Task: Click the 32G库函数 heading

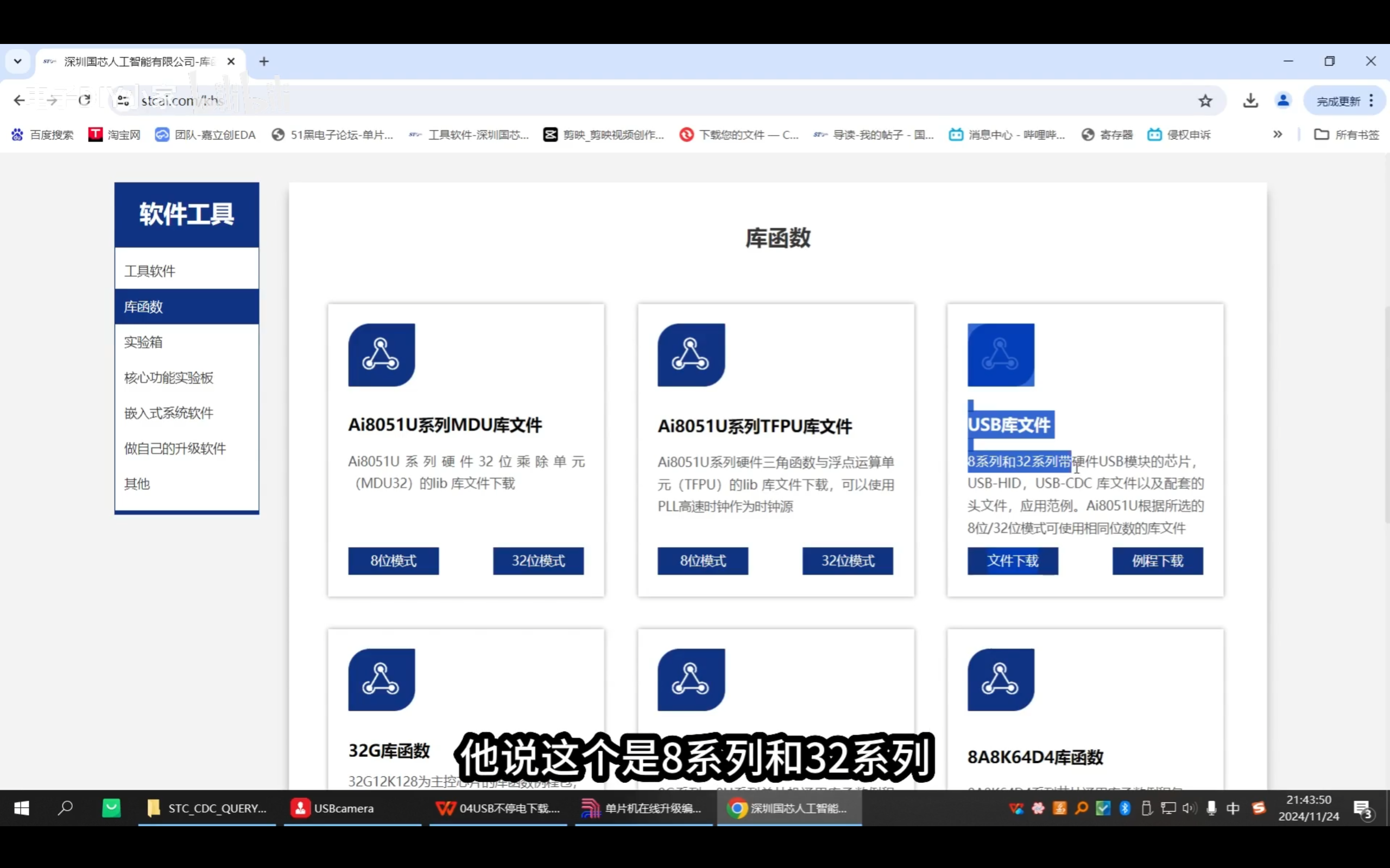Action: click(389, 751)
